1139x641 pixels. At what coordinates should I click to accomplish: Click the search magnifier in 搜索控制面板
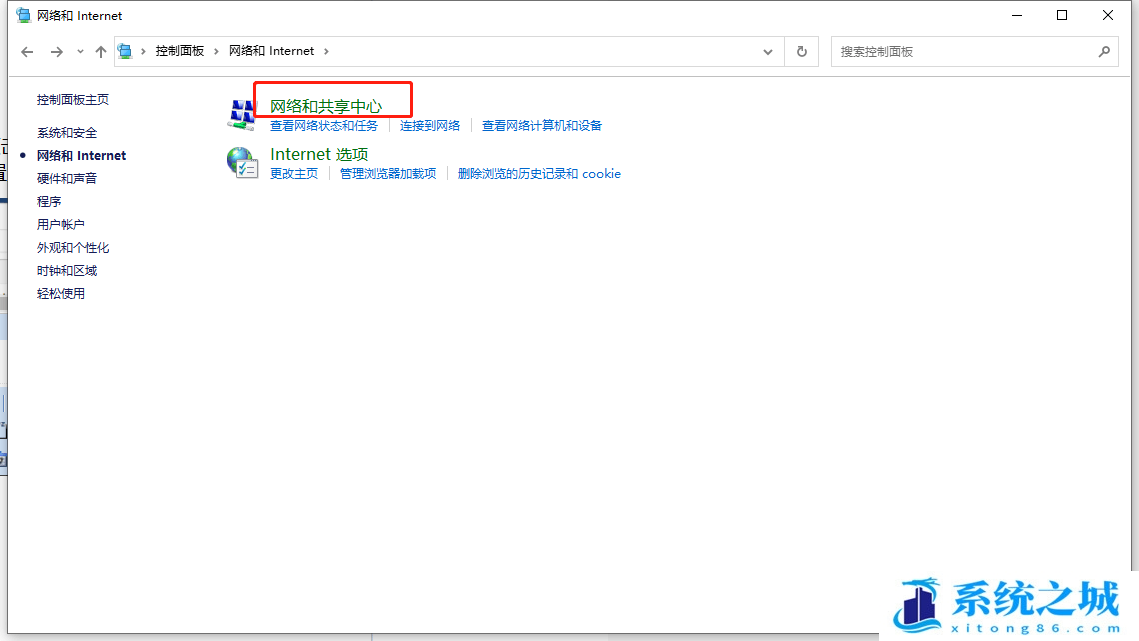point(1104,50)
